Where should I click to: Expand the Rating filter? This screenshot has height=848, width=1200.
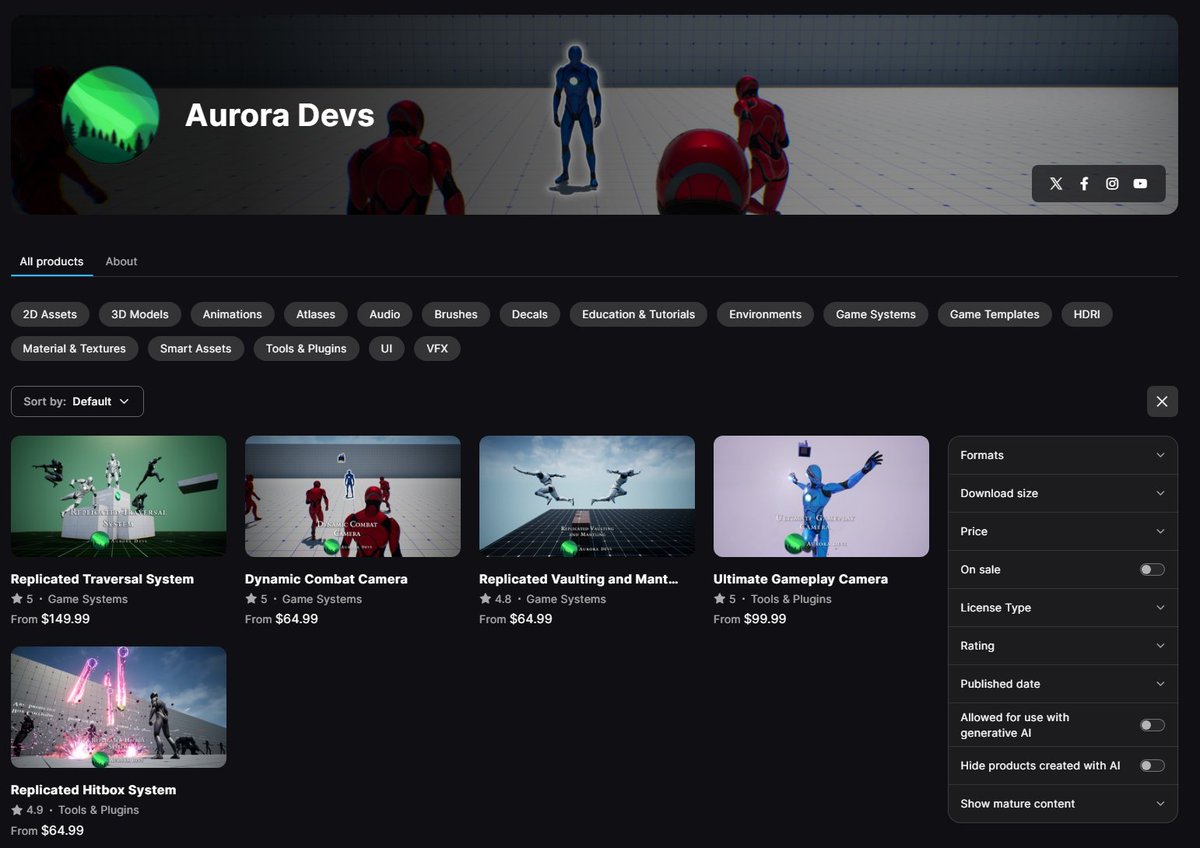[1062, 645]
